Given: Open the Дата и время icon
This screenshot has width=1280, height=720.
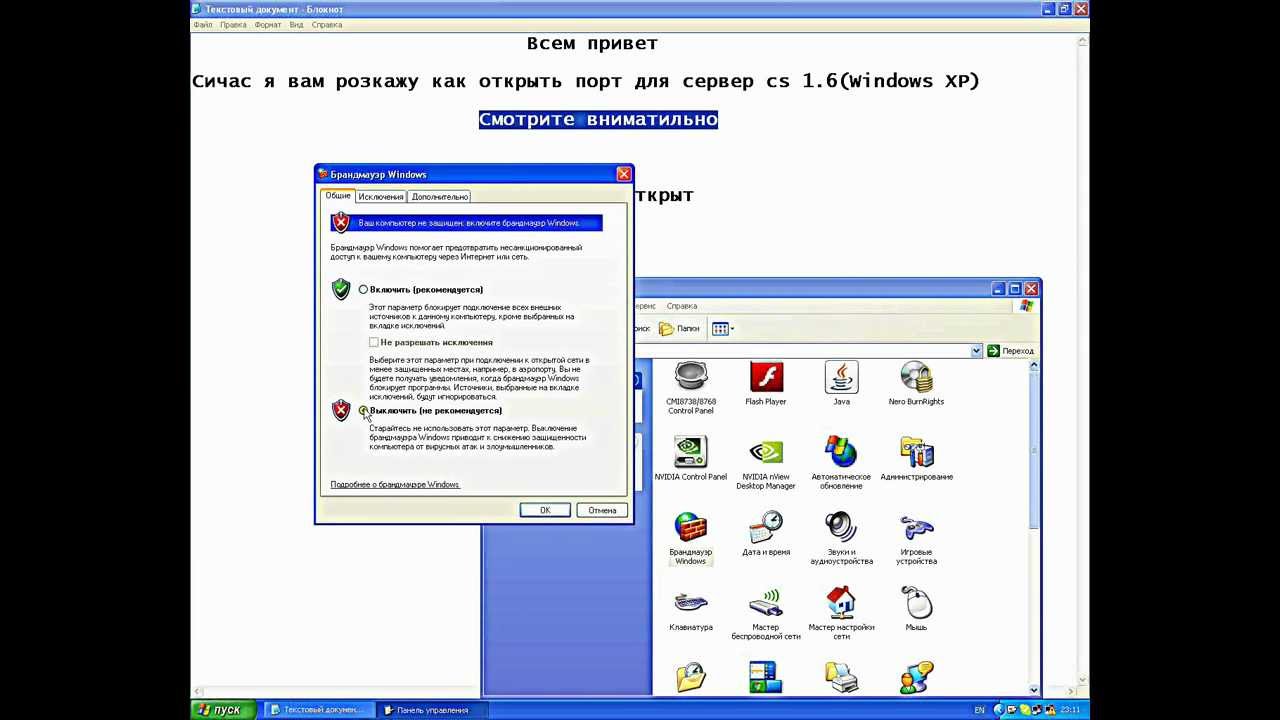Looking at the screenshot, I should click(766, 534).
